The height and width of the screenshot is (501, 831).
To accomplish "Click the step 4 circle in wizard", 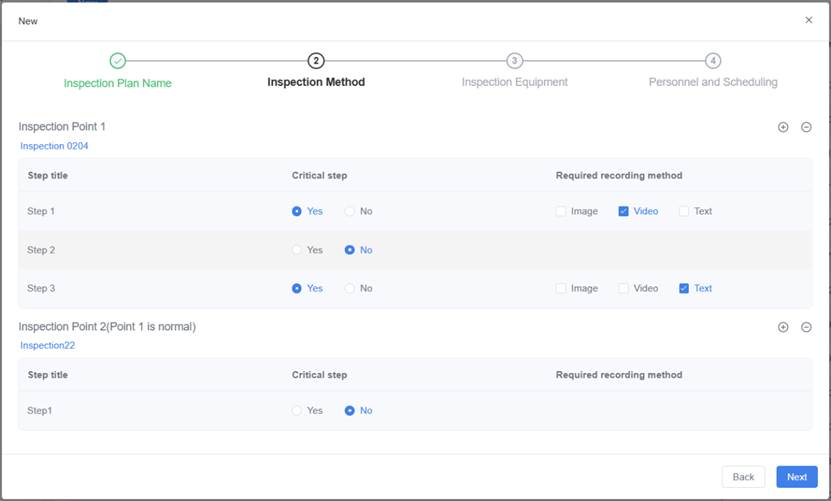I will 713,61.
